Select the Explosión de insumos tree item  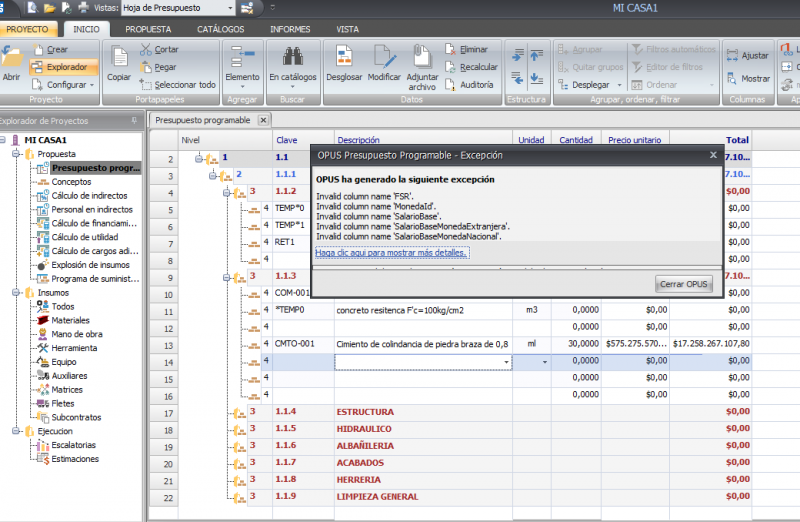click(x=89, y=265)
